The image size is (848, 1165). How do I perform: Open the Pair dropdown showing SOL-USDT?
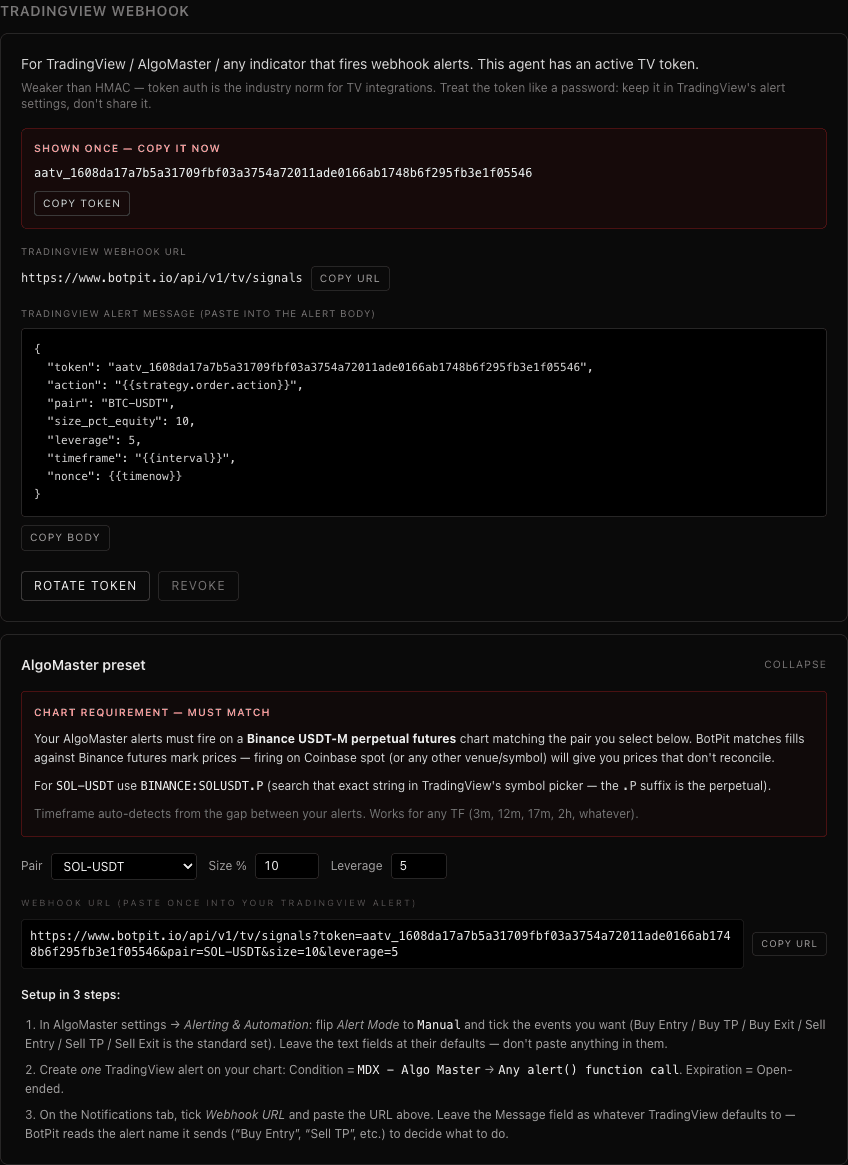coord(123,866)
